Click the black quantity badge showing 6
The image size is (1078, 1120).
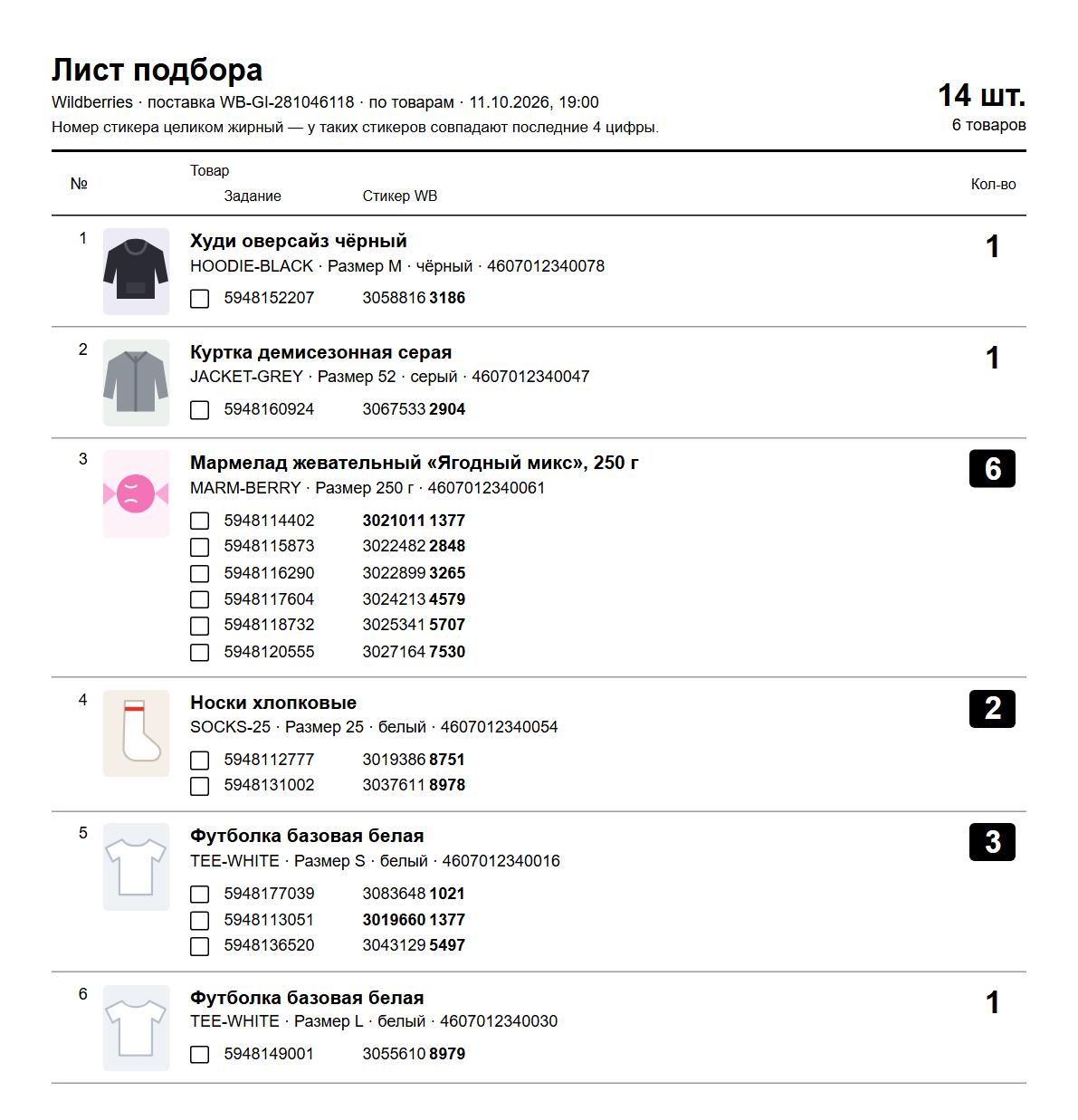[x=992, y=468]
